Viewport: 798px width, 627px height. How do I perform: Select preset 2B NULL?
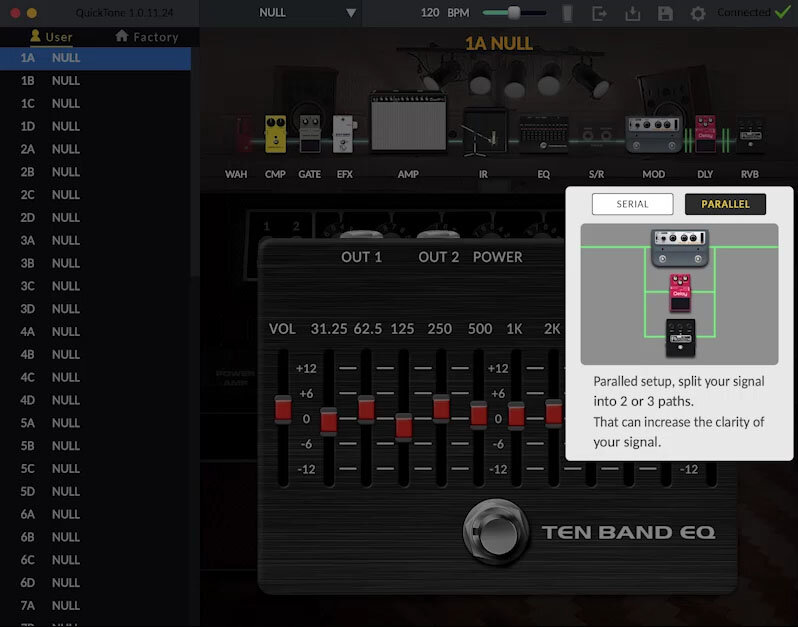[95, 172]
